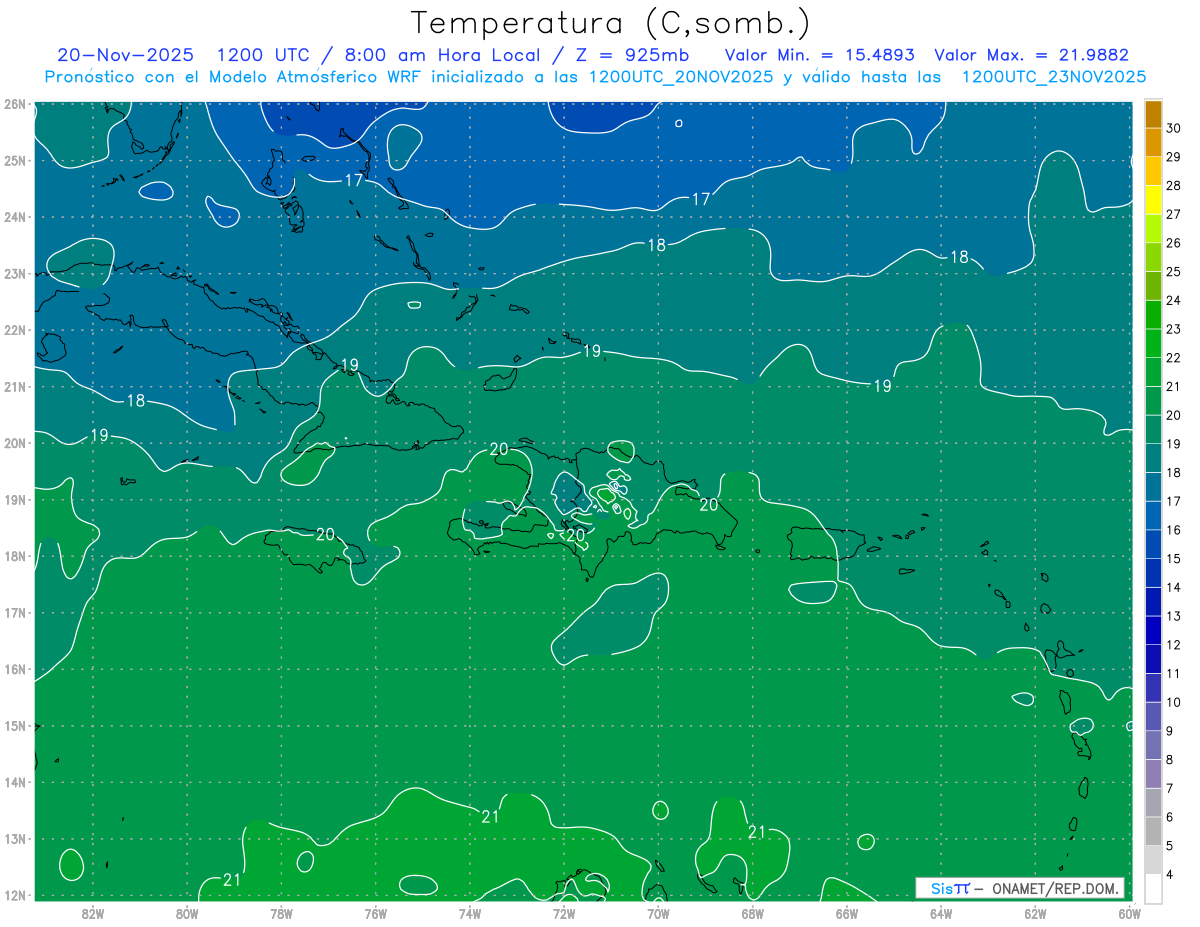Click the valid-until time '1200UTC_23NOV2025'
This screenshot has height=927, width=1200.
tap(1053, 77)
